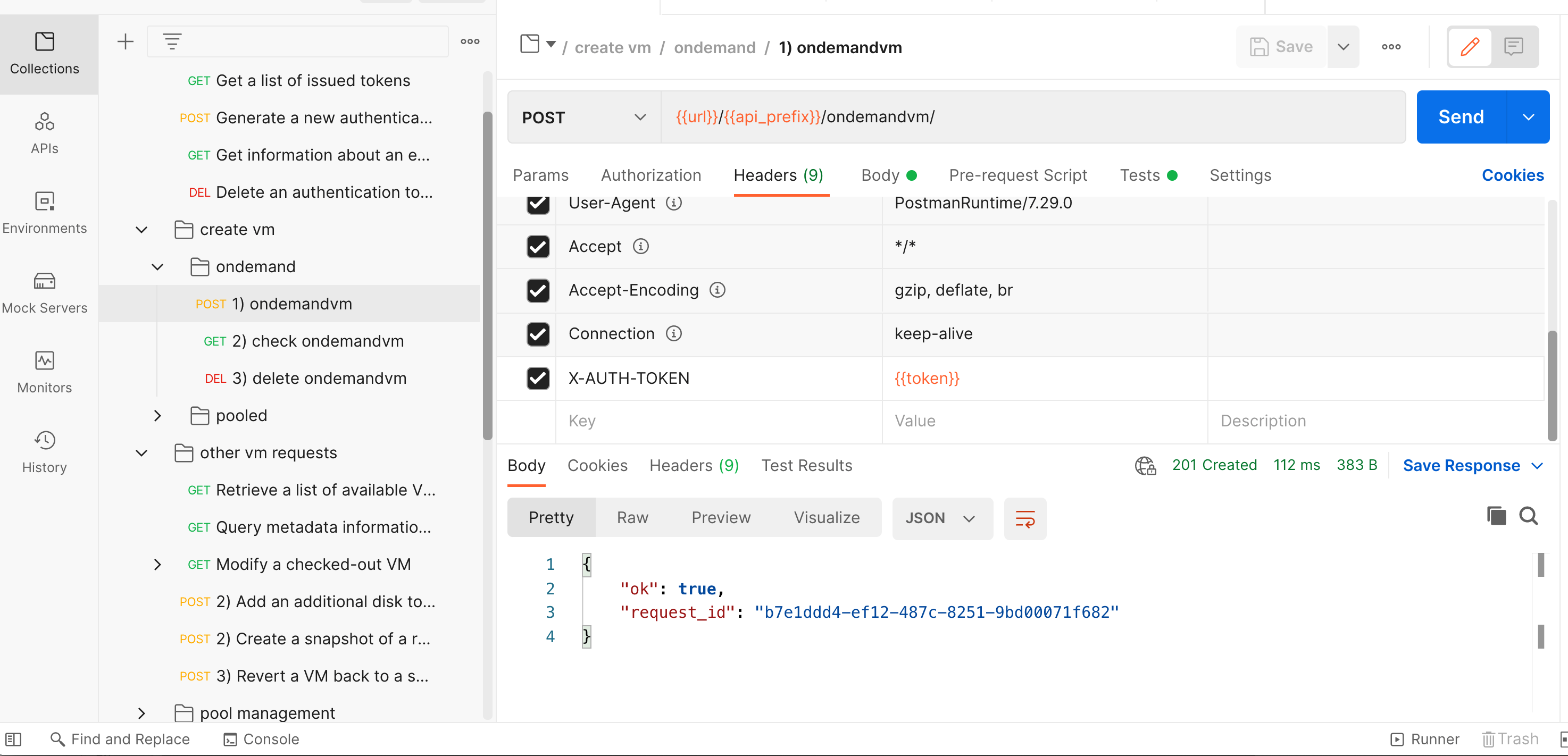Copy the response body with the copy icon
Screen dimensions: 1568x756
(1496, 516)
